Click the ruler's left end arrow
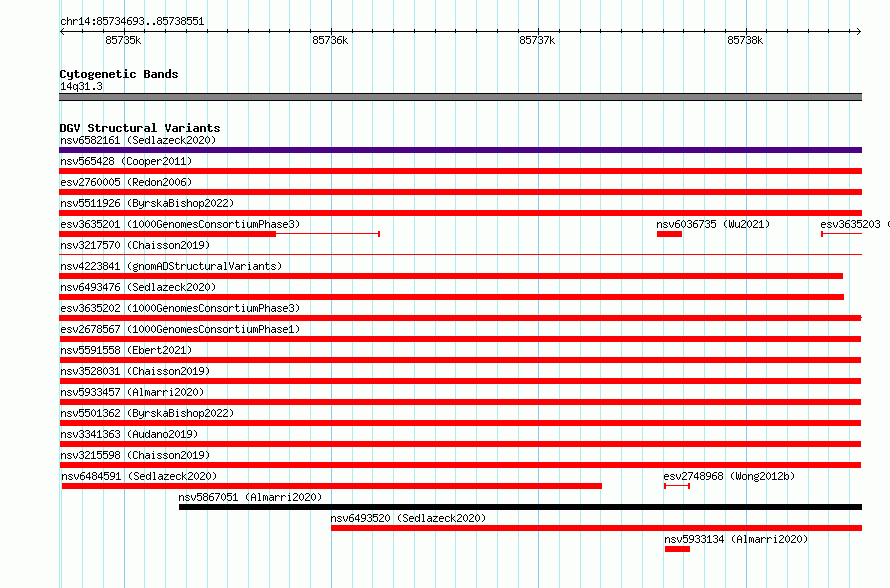This screenshot has width=890, height=588. tap(62, 31)
